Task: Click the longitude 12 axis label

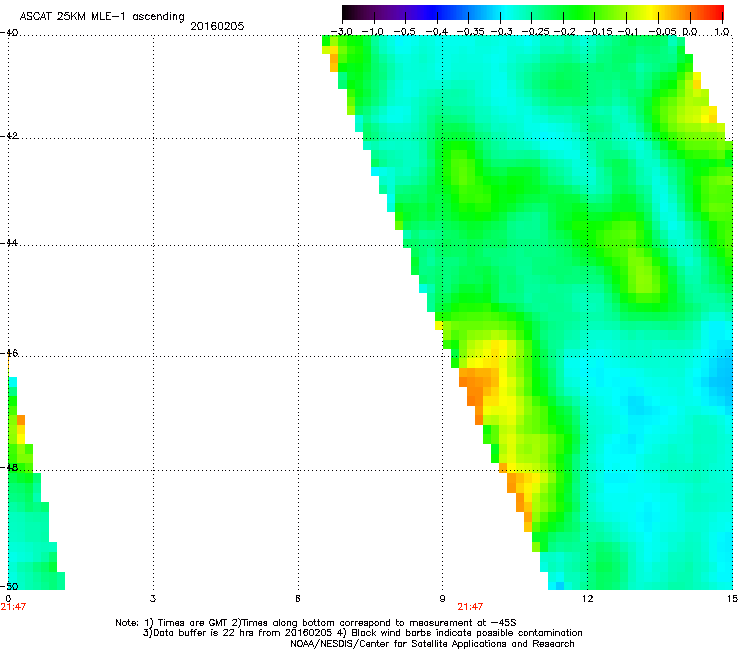Action: click(587, 599)
